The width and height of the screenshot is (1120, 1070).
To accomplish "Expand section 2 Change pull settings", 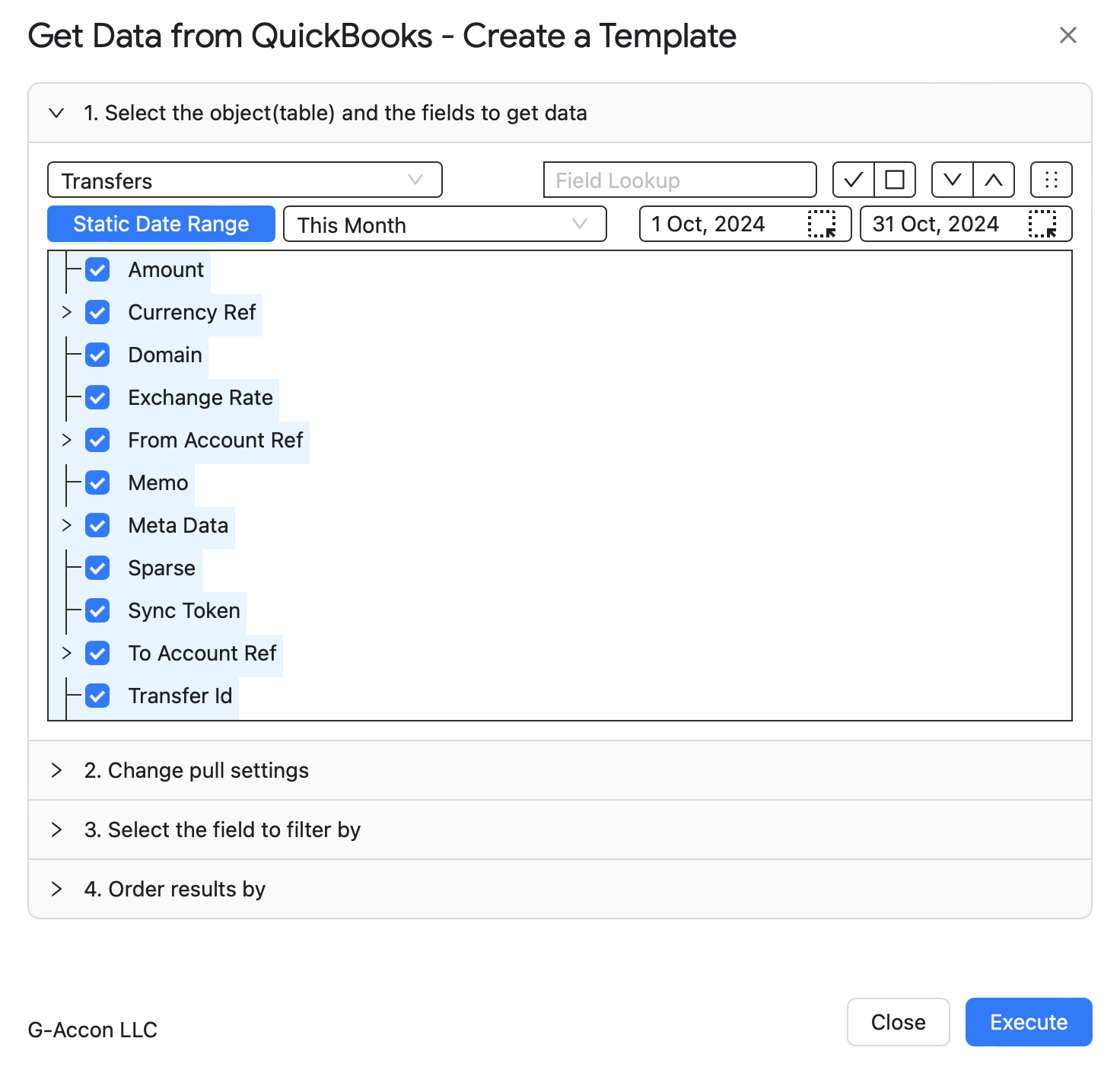I will (560, 770).
